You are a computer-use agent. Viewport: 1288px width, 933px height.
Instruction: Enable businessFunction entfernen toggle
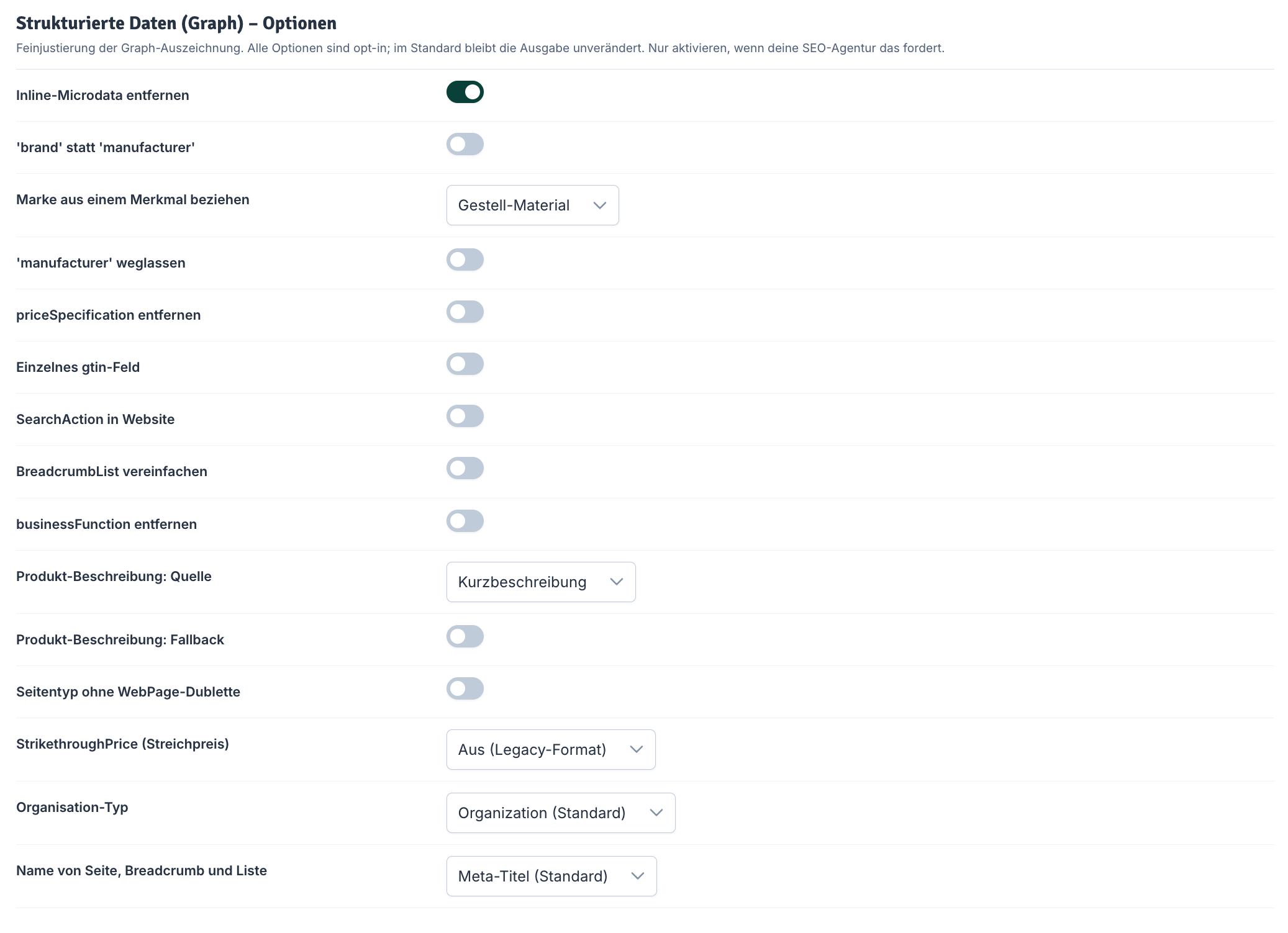coord(465,521)
